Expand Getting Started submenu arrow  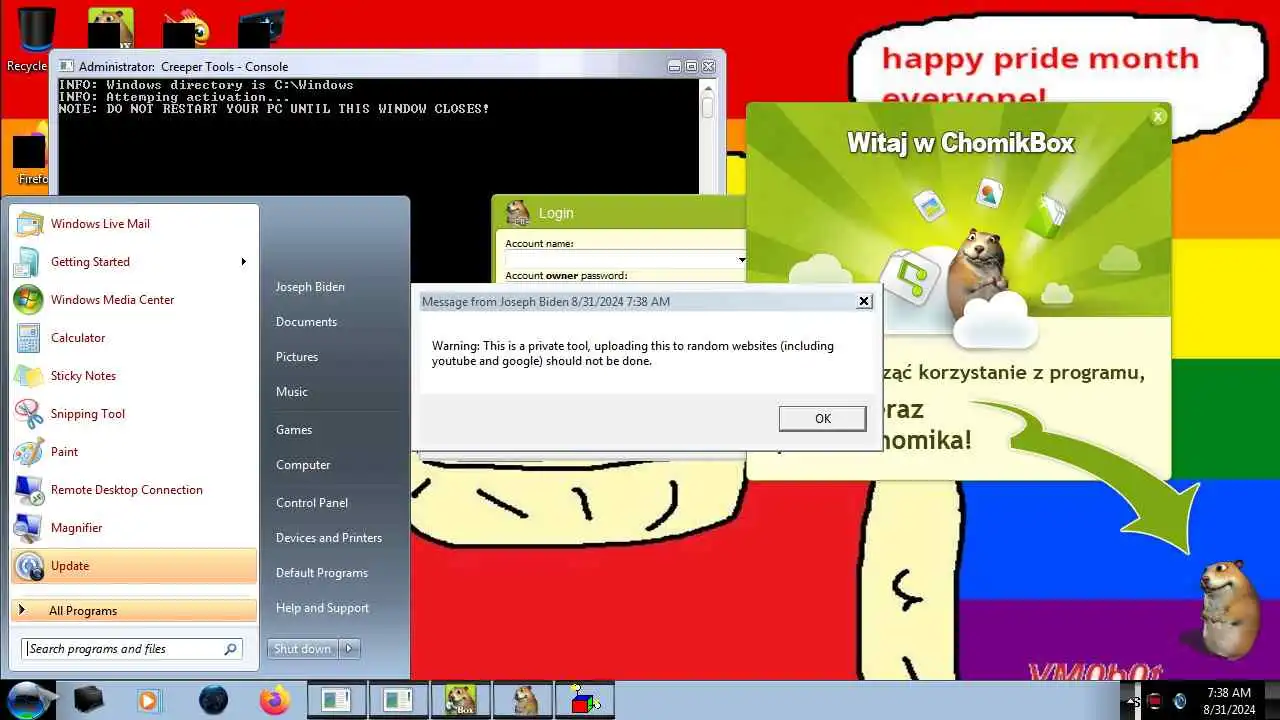coord(243,262)
